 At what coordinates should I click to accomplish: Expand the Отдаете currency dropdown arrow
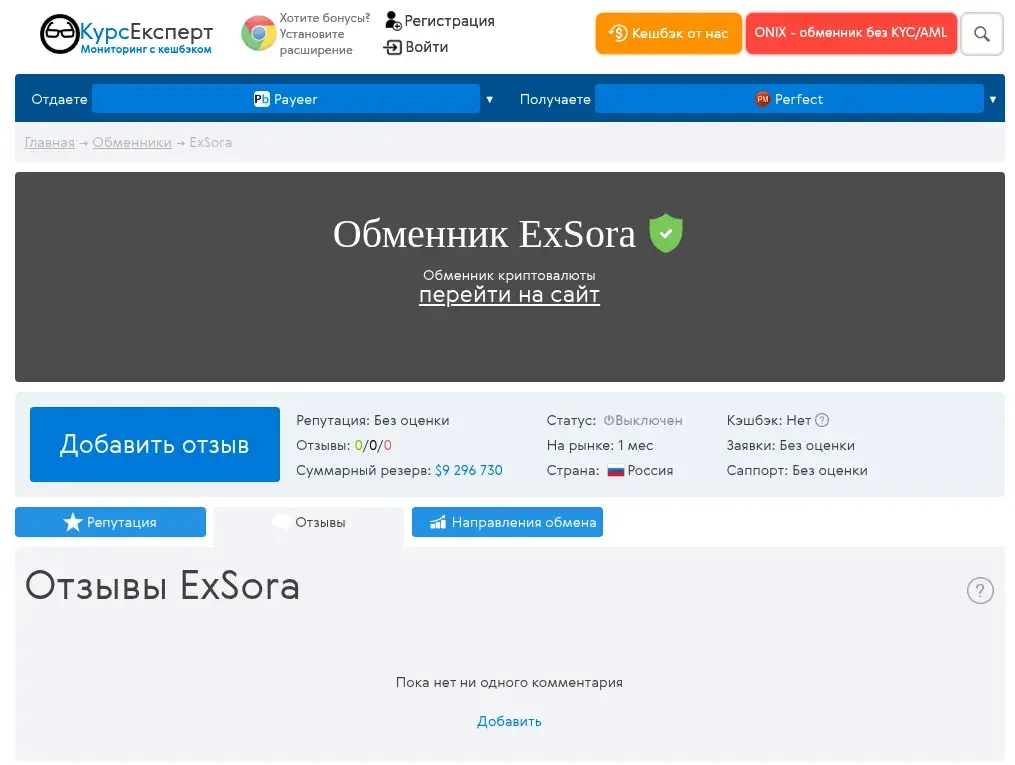click(489, 100)
